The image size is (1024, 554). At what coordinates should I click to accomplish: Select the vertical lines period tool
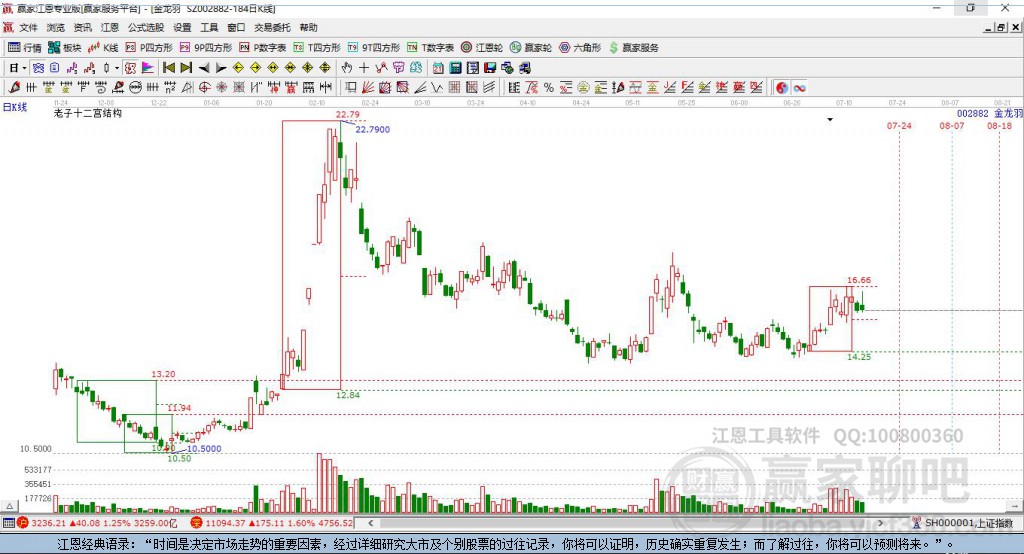tap(31, 87)
